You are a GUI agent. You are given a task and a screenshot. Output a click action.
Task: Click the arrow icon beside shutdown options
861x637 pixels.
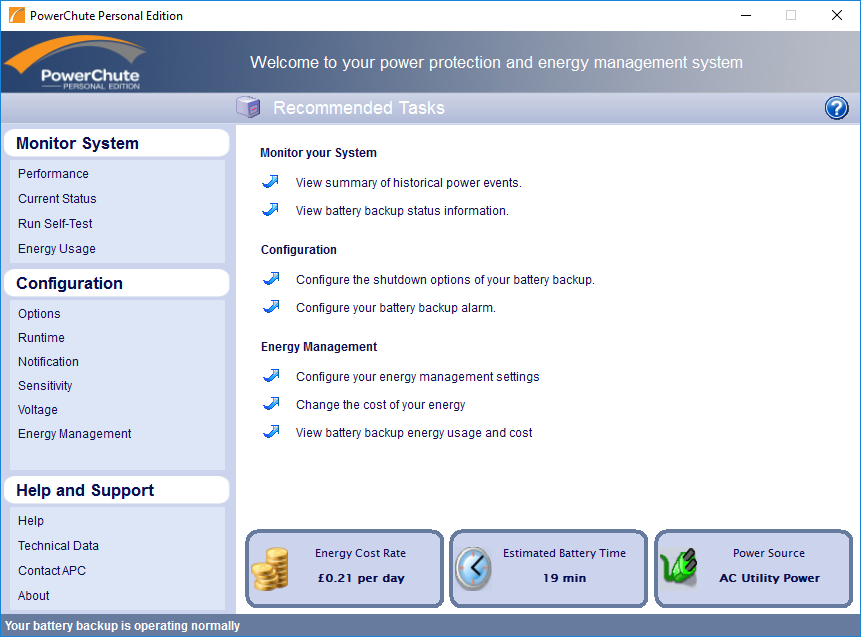pyautogui.click(x=271, y=279)
